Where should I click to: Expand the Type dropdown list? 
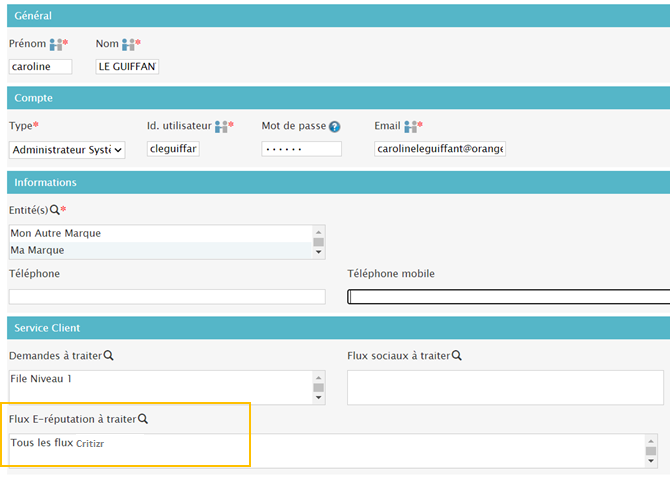click(67, 149)
